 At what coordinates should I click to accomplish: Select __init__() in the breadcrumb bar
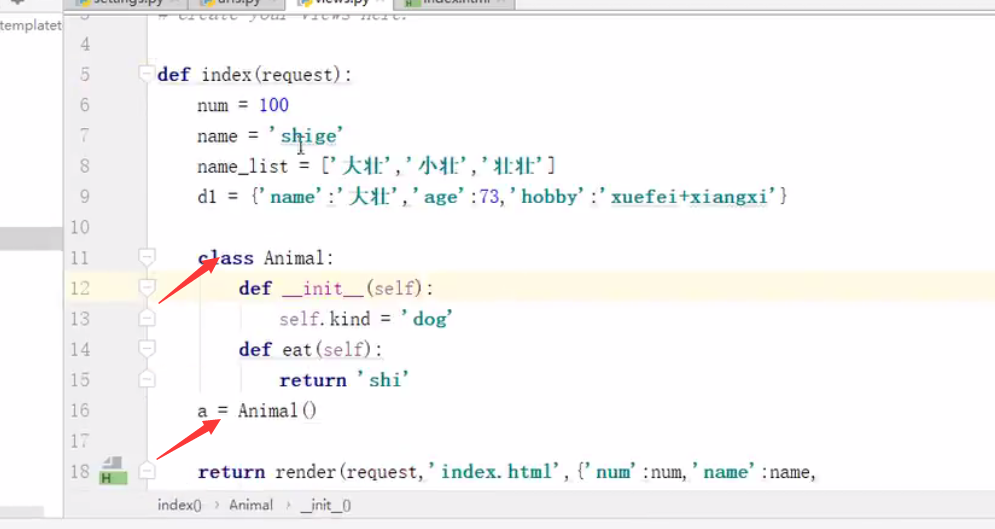[x=326, y=505]
